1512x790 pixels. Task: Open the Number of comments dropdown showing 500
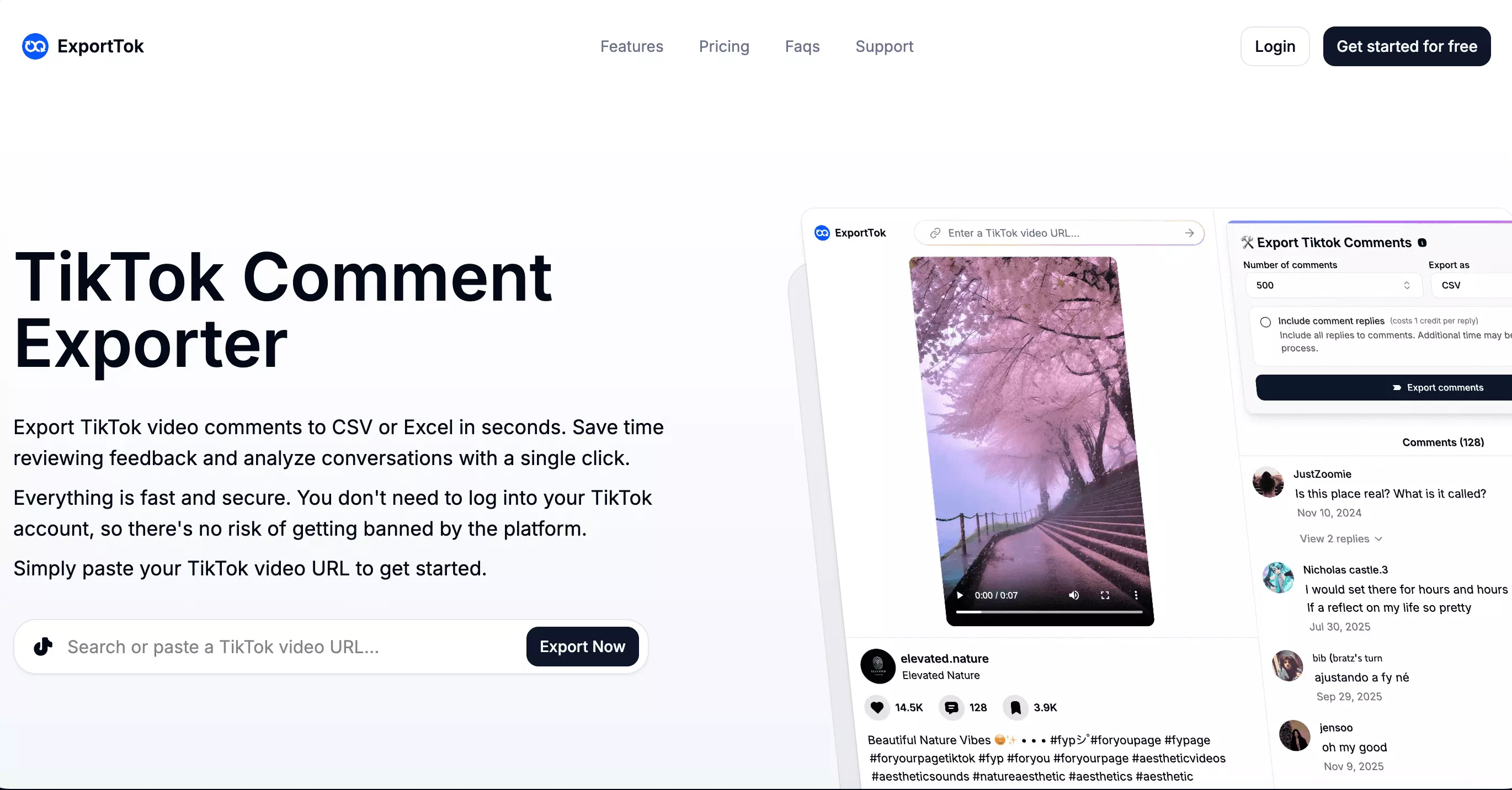(x=1333, y=285)
